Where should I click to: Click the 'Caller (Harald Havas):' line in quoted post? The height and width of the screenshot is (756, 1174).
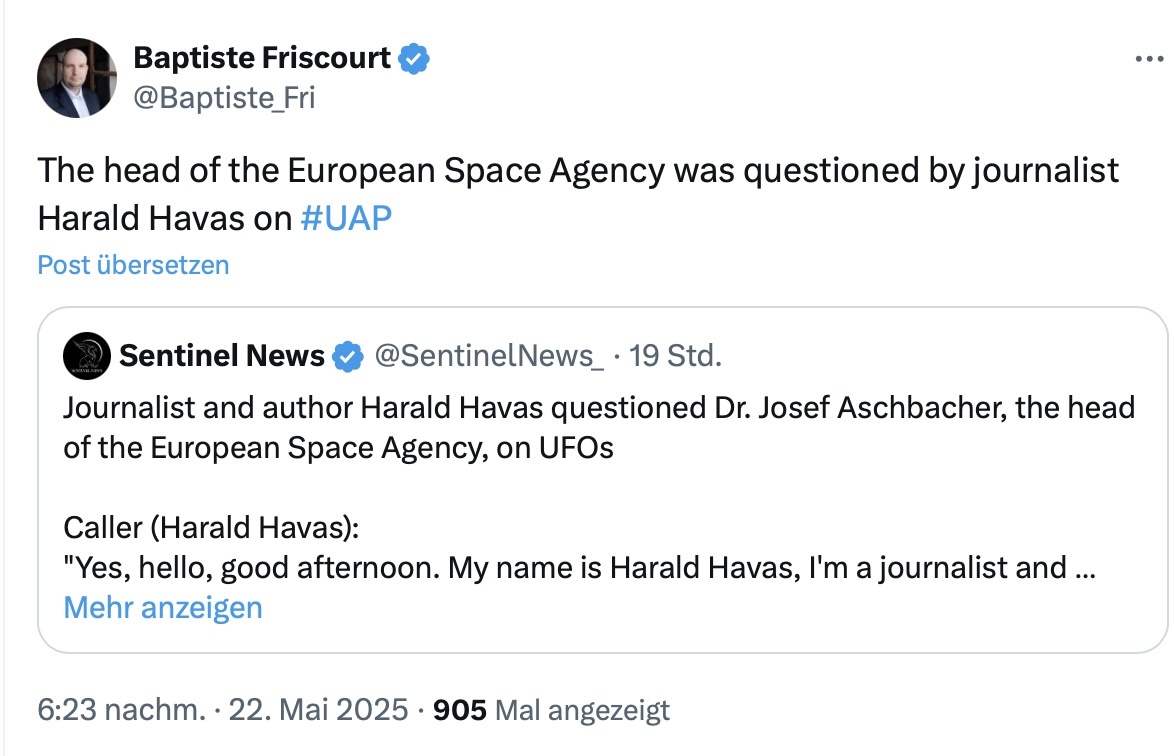(x=211, y=528)
